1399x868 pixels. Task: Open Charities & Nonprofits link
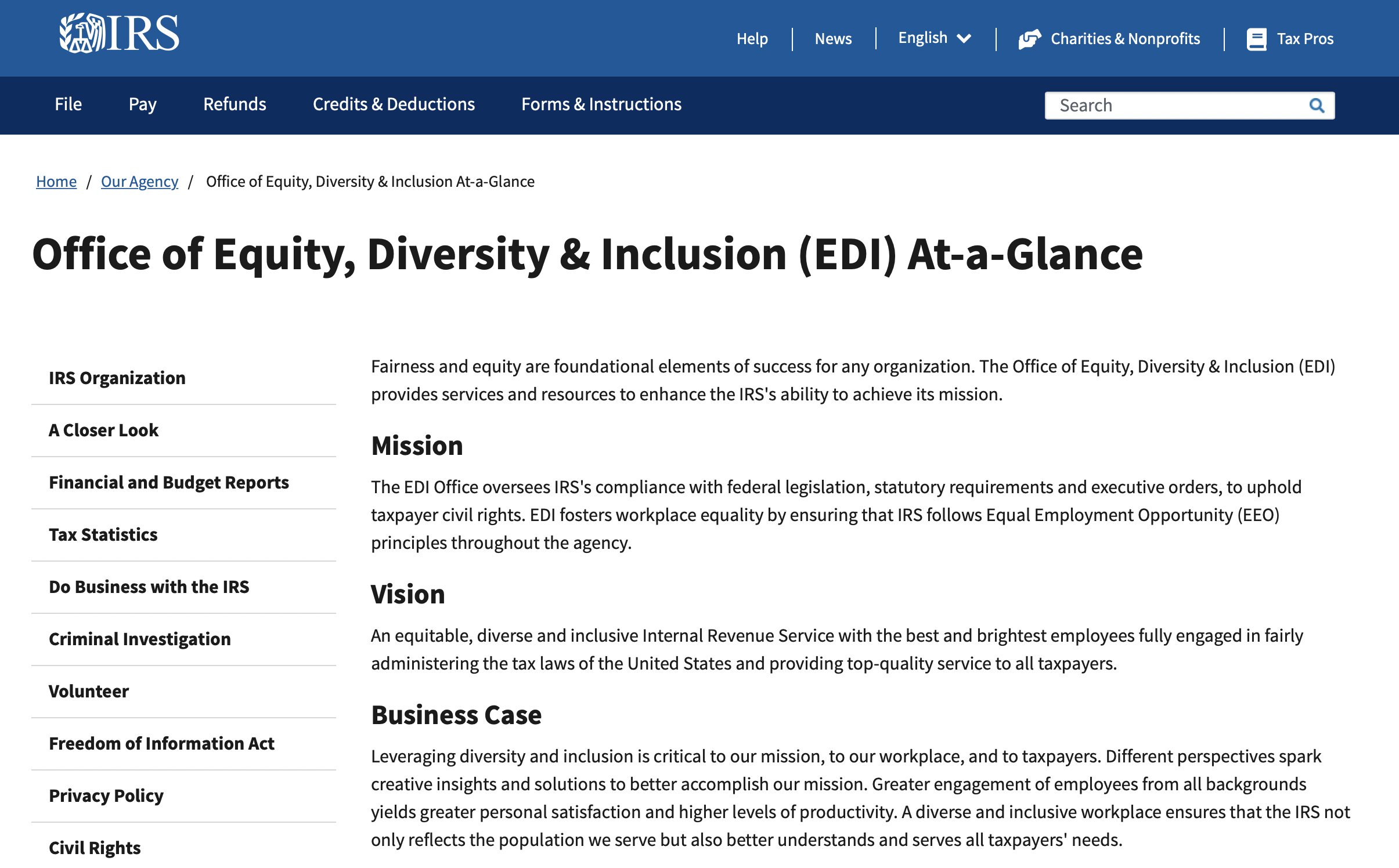point(1125,39)
